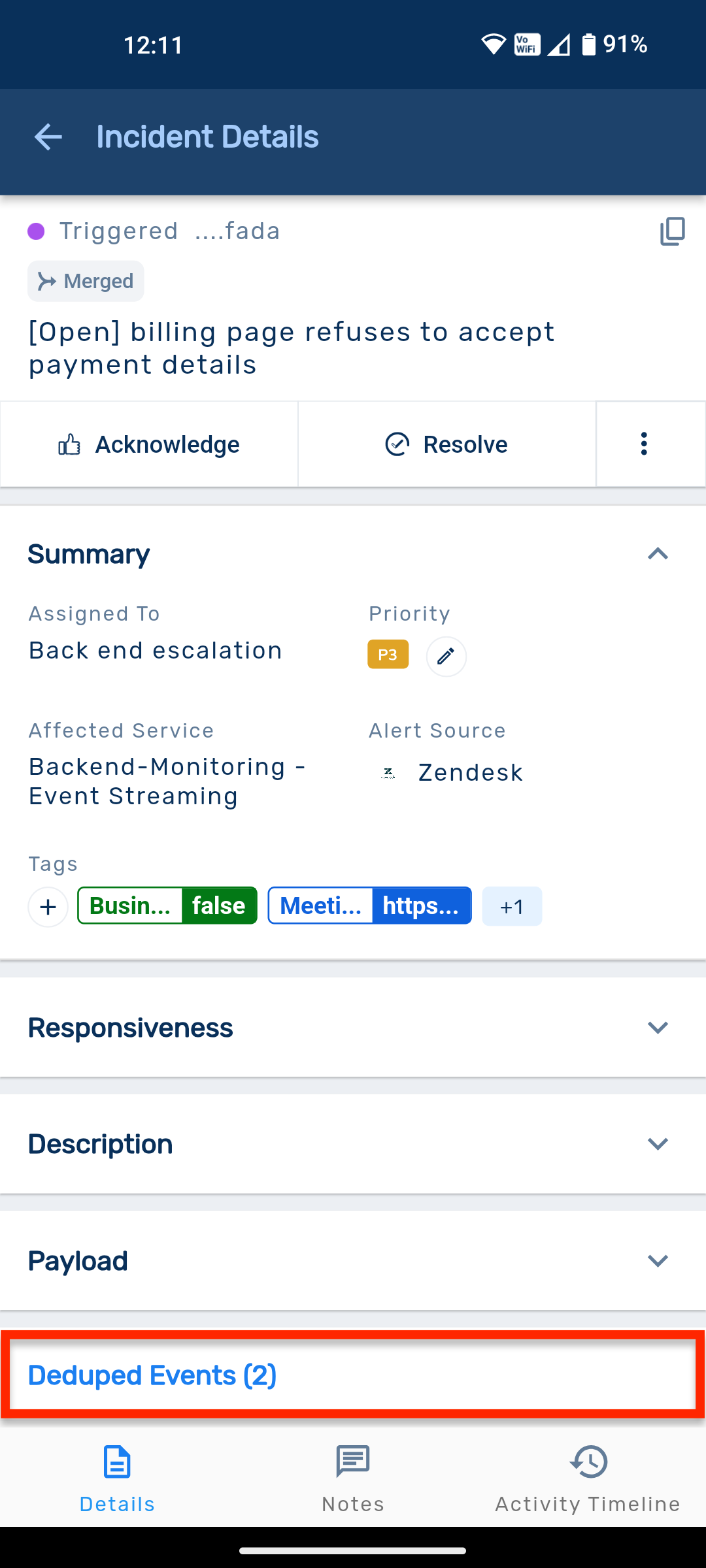This screenshot has height=1568, width=706.
Task: Collapse the Summary section
Action: 657,554
